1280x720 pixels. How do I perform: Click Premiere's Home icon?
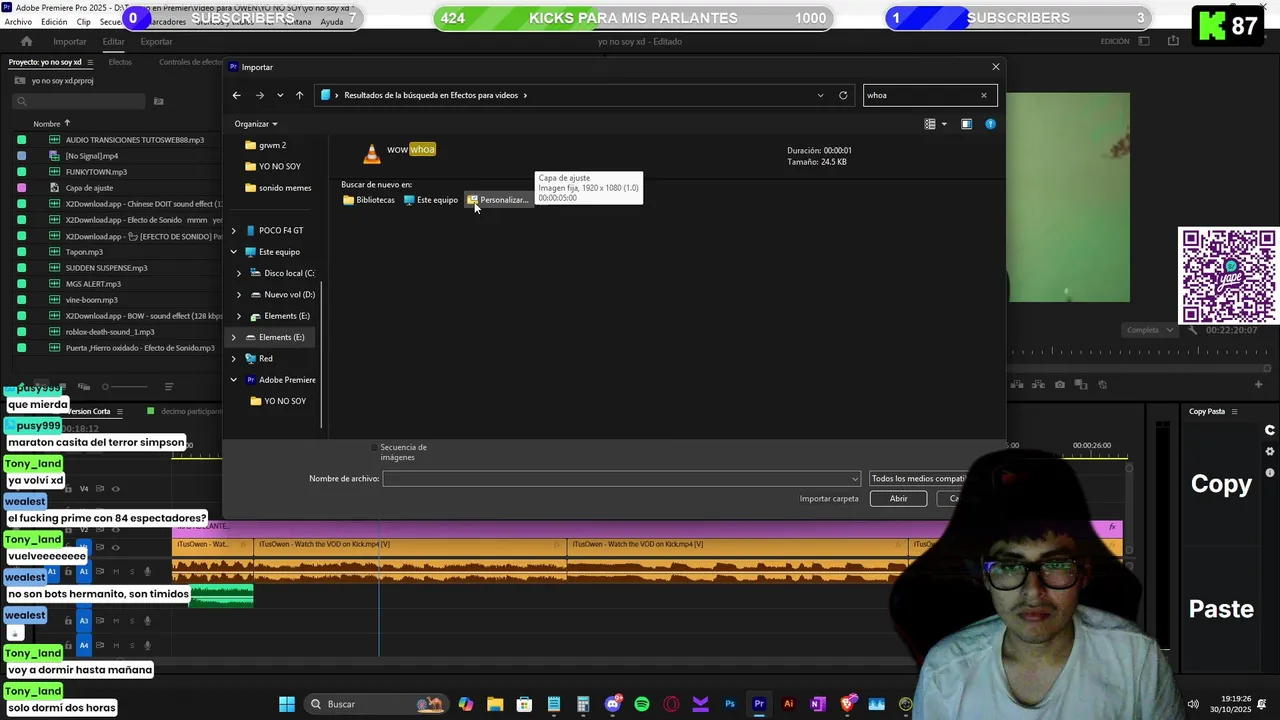[26, 41]
